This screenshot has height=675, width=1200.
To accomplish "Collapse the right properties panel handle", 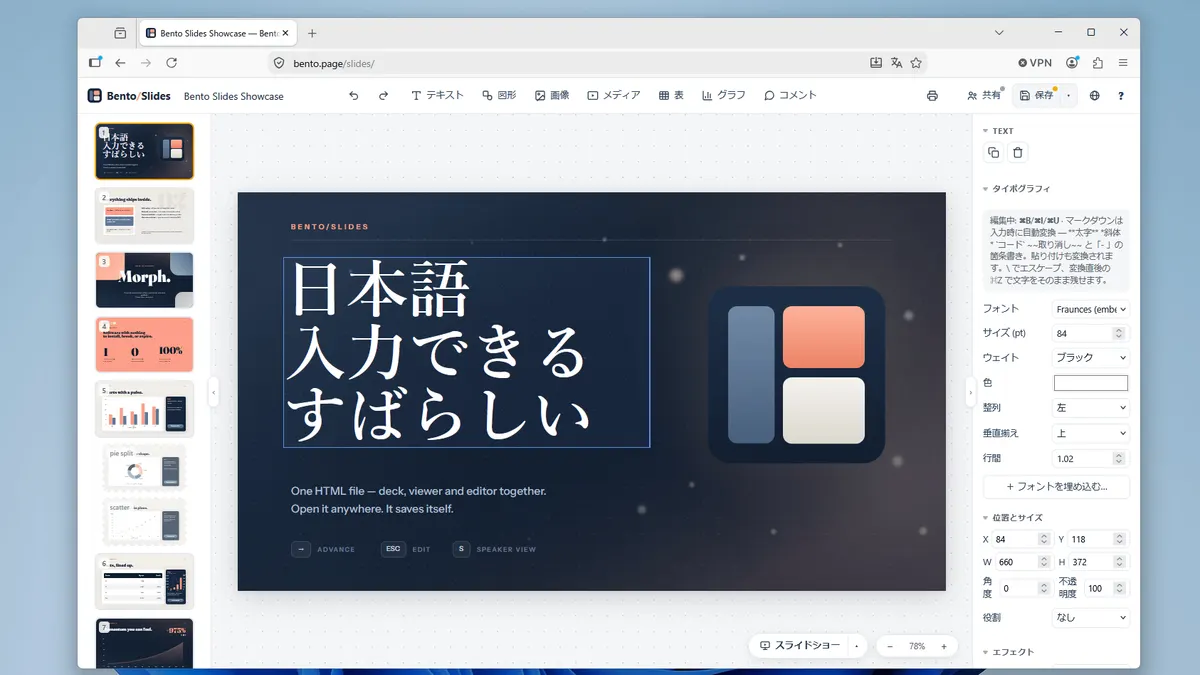I will 969,392.
